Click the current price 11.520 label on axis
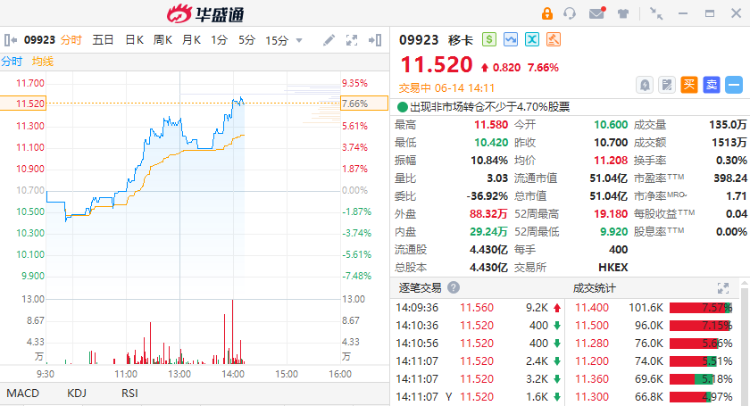The width and height of the screenshot is (750, 406). (23, 103)
